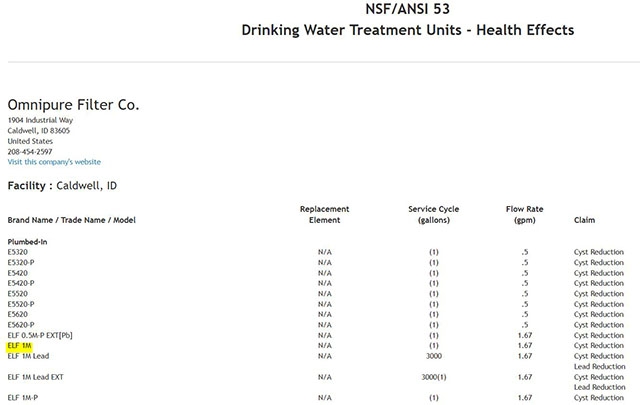Open the Visit this company's website link
The width and height of the screenshot is (640, 405).
pyautogui.click(x=54, y=162)
